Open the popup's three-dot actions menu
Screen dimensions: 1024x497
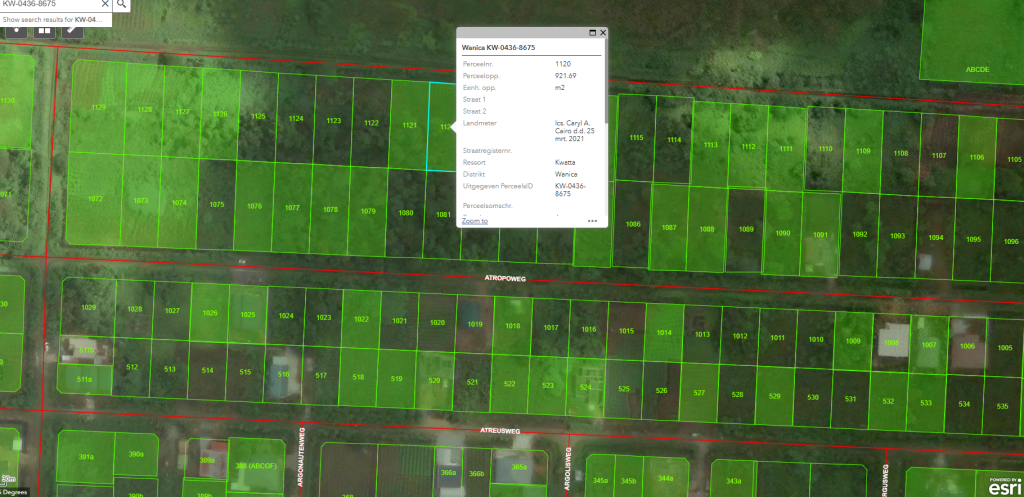[x=592, y=221]
